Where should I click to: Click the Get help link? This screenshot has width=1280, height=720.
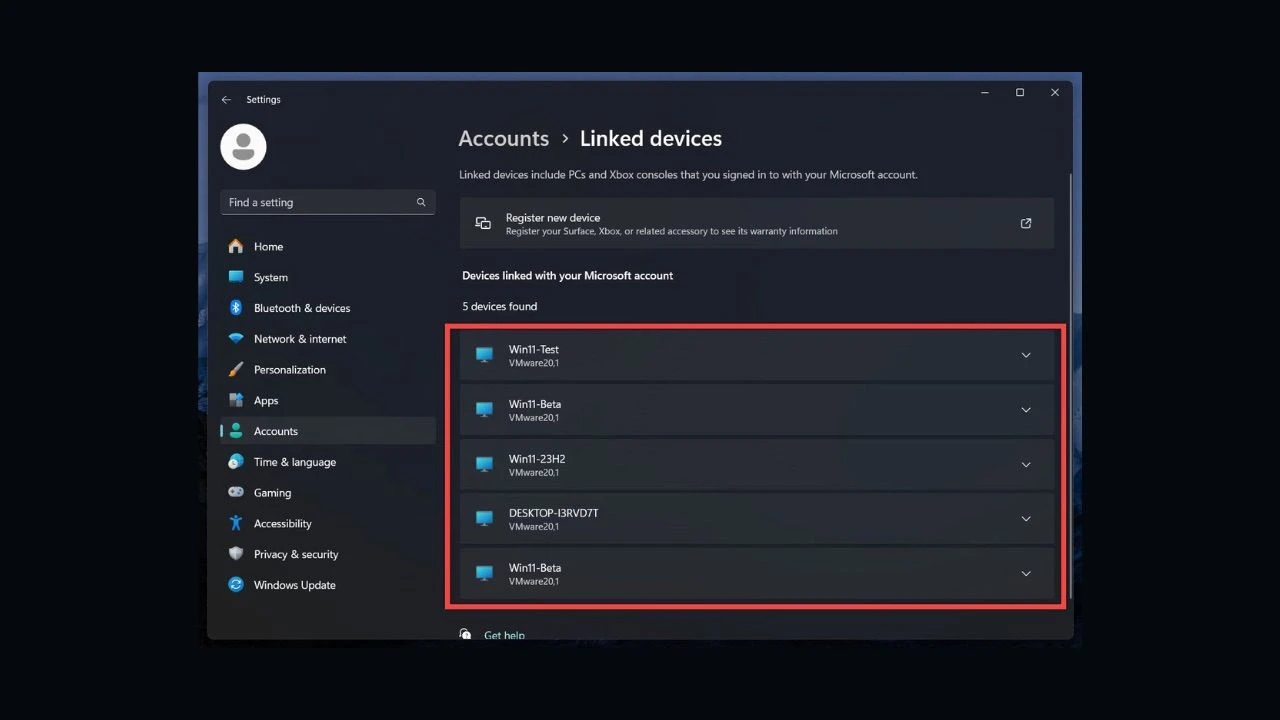tap(504, 634)
